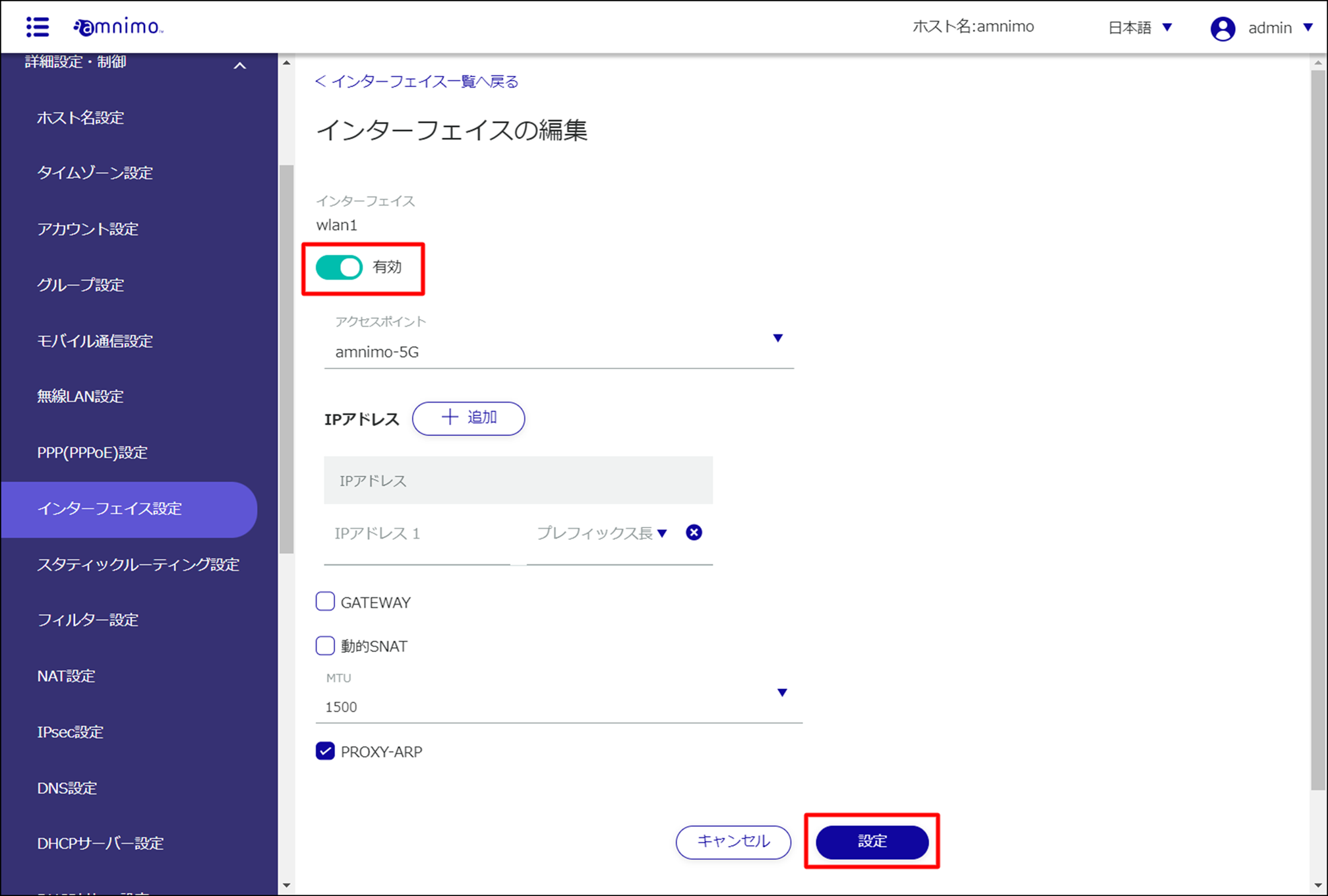
Task: Toggle the wlan1 enabled switch
Action: coord(339,267)
